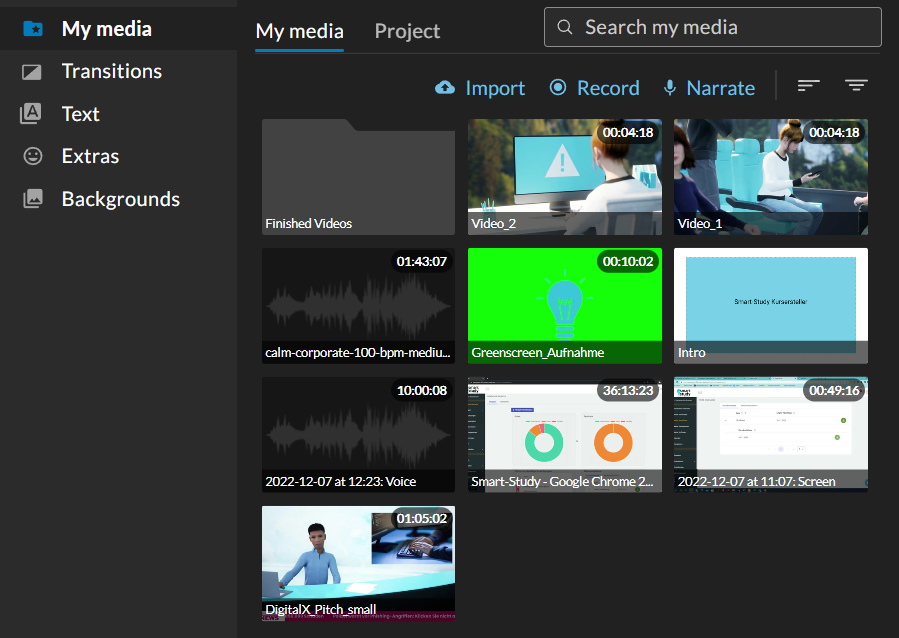
Task: Open the filter media options
Action: click(x=855, y=86)
